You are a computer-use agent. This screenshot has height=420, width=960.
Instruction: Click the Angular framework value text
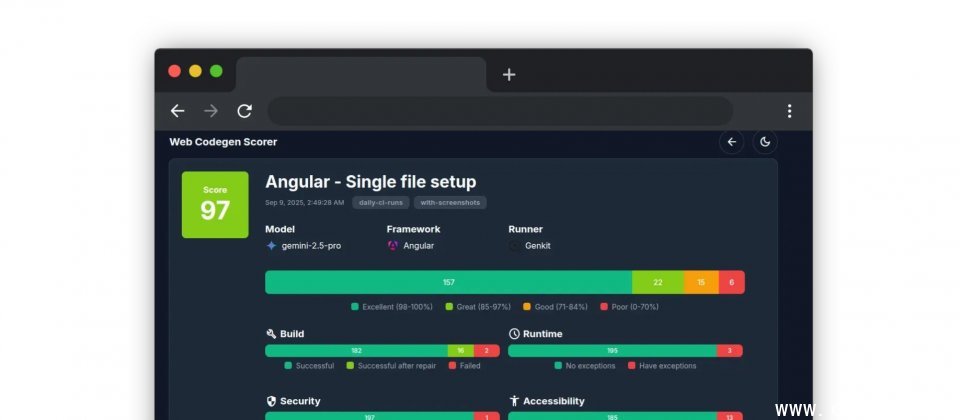coord(419,246)
